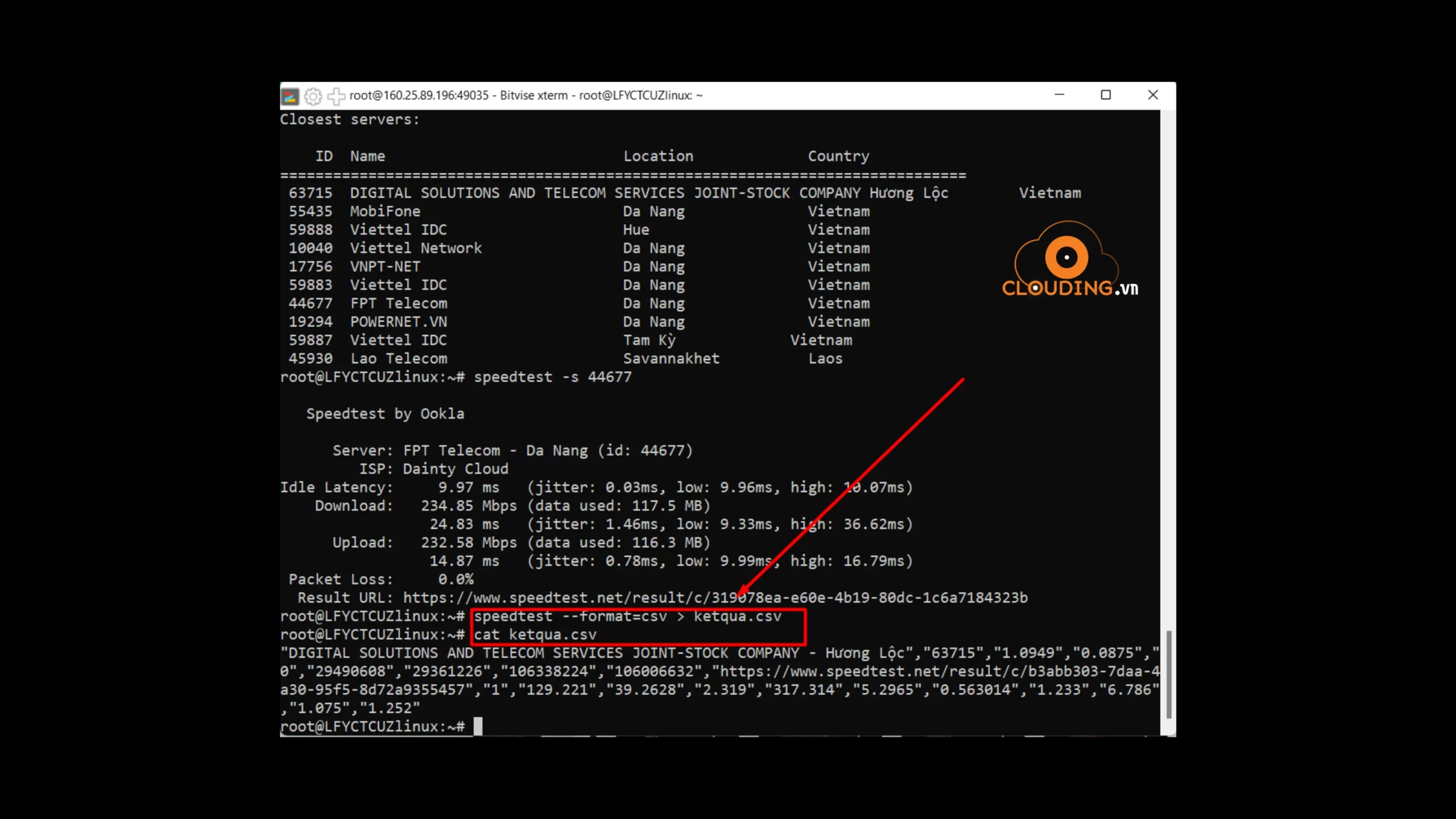Click 'Laos' country text
1456x819 pixels.
(825, 358)
